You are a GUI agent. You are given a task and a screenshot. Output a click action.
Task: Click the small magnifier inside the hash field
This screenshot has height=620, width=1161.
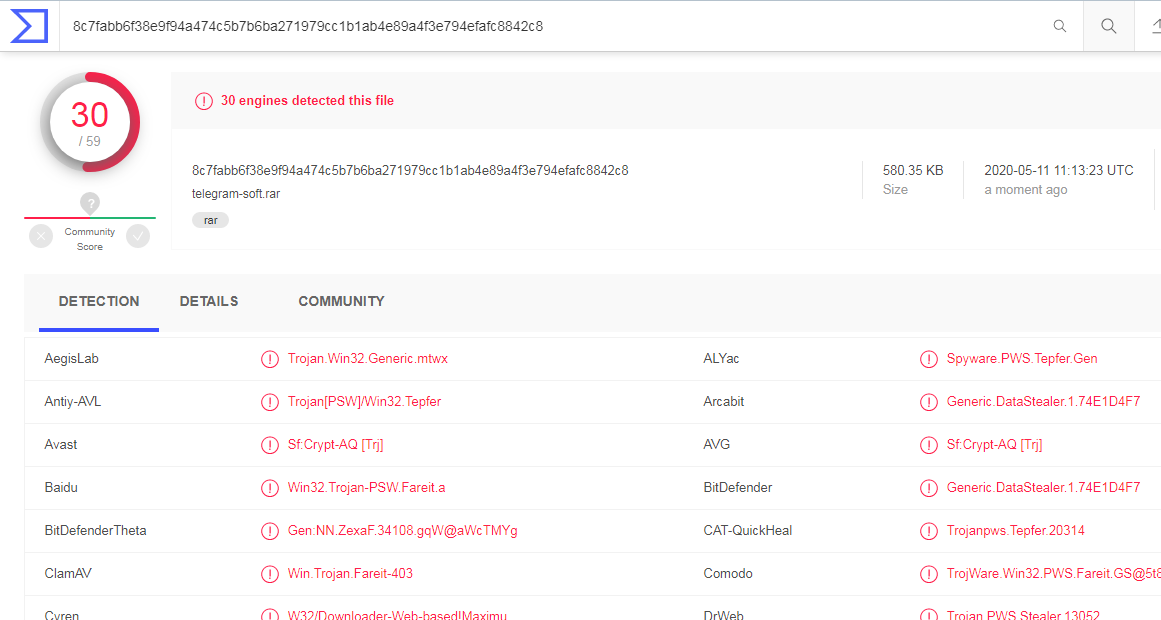pyautogui.click(x=1060, y=27)
